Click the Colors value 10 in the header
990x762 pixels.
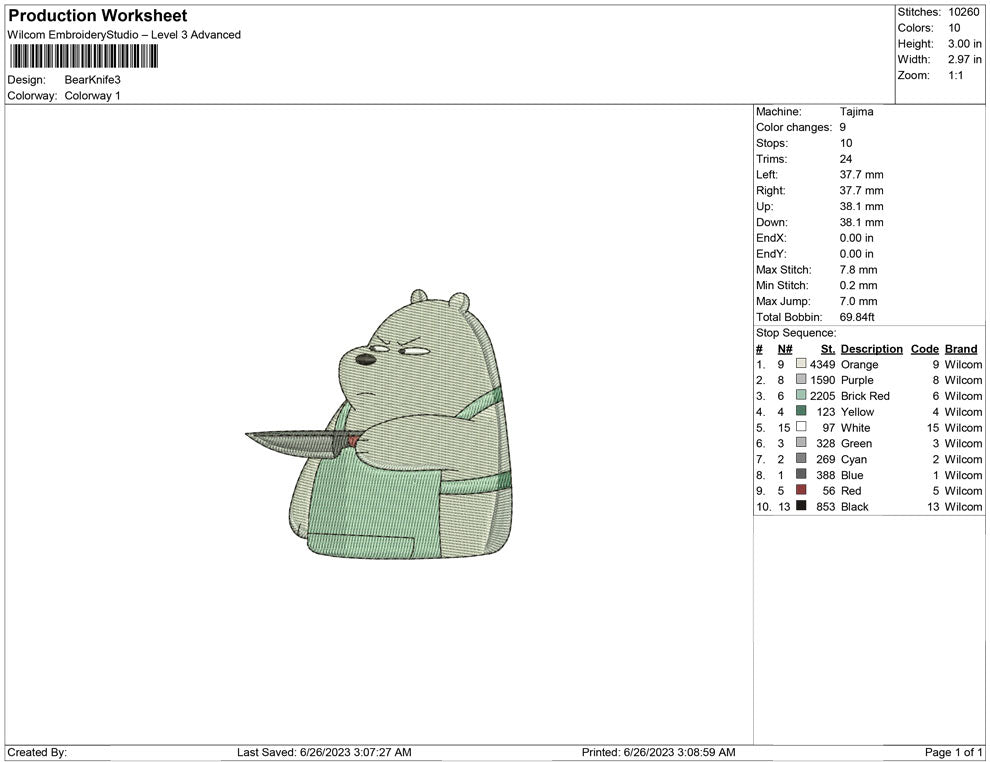point(954,28)
